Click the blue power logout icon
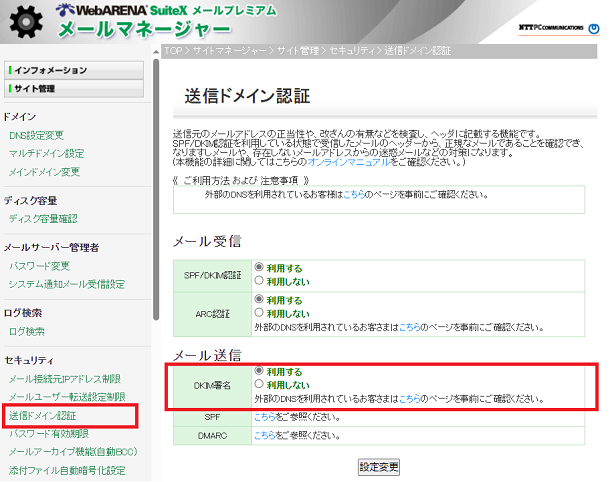This screenshot has height=482, width=614. point(594,29)
